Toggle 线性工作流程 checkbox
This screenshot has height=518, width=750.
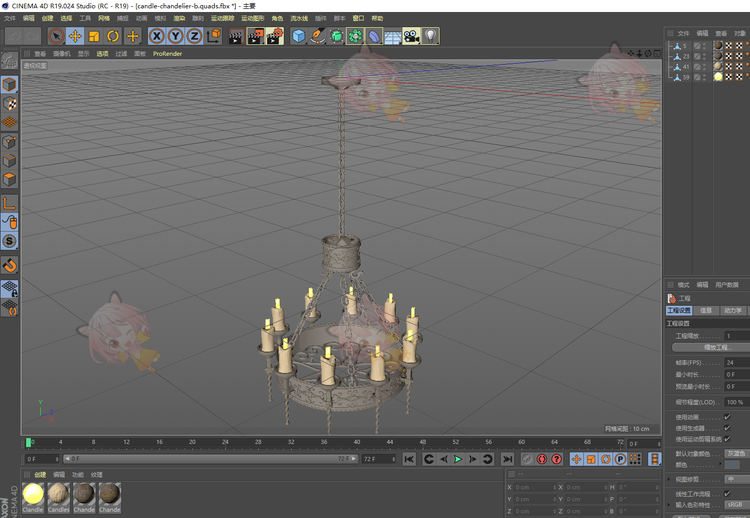727,494
